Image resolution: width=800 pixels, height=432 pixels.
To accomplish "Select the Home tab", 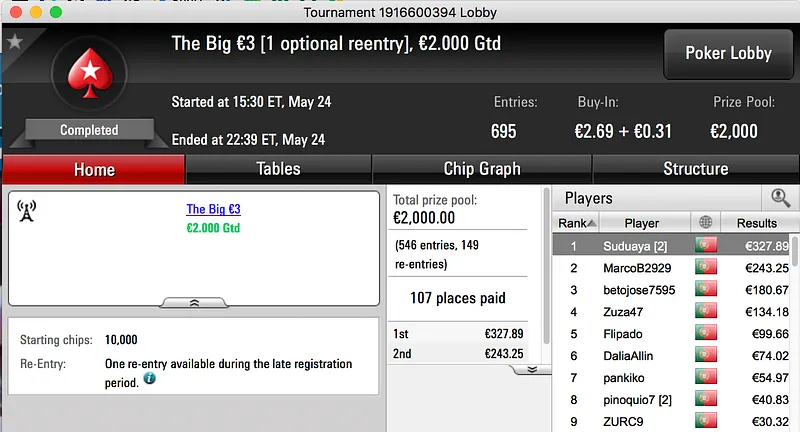I will [x=94, y=169].
